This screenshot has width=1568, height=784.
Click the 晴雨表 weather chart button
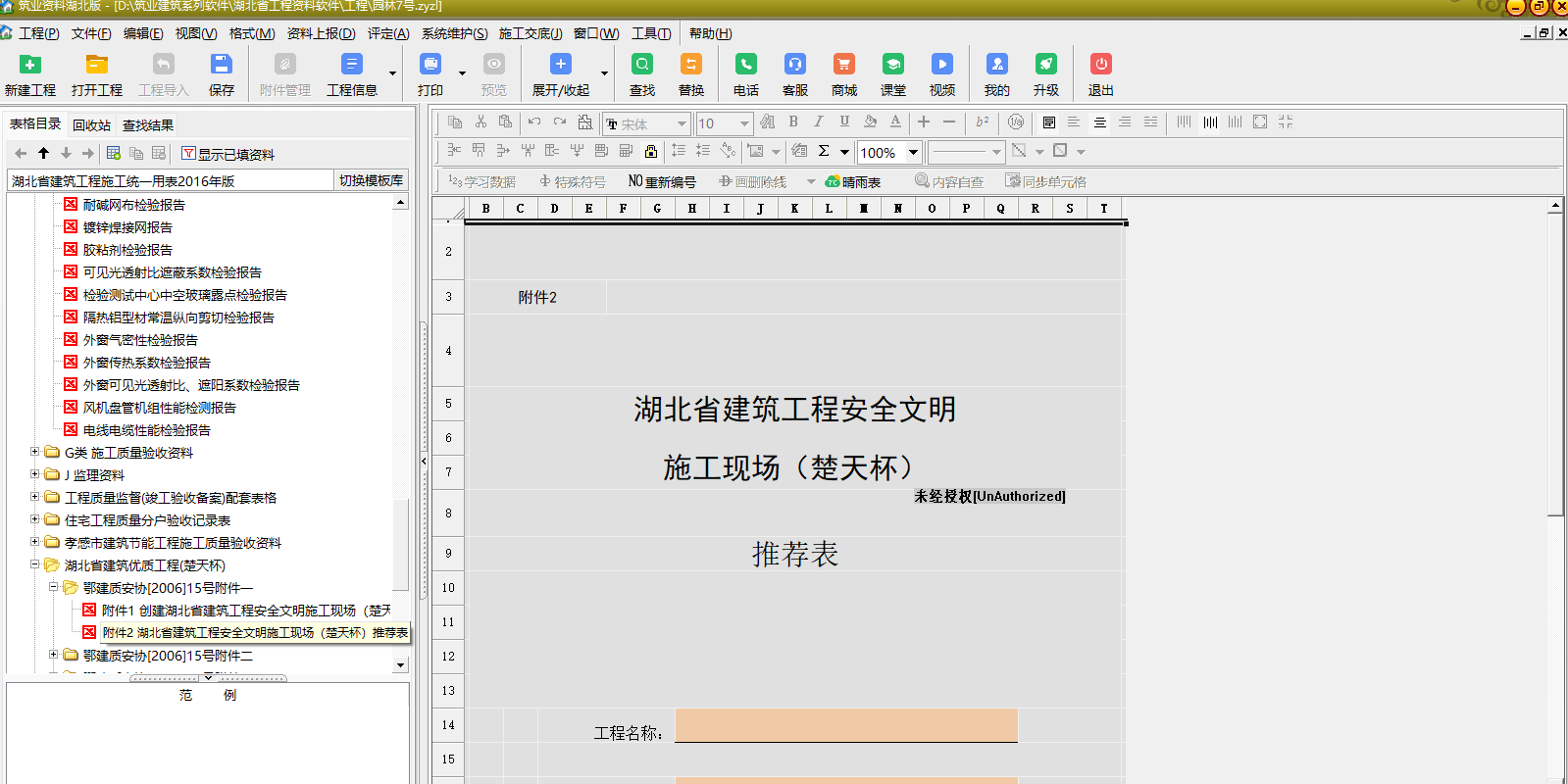852,181
